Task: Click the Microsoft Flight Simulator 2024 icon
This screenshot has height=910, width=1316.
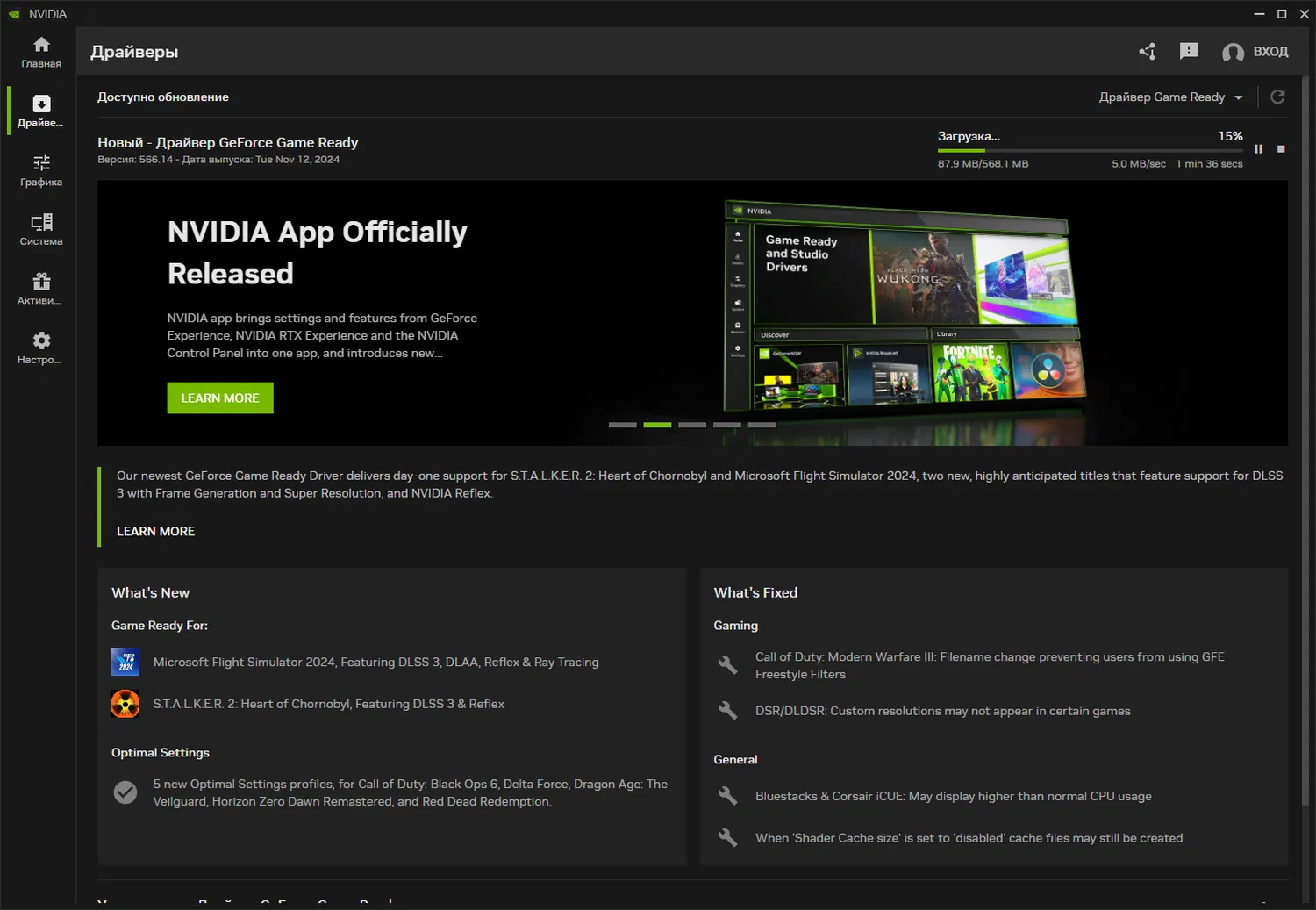Action: pyautogui.click(x=125, y=662)
